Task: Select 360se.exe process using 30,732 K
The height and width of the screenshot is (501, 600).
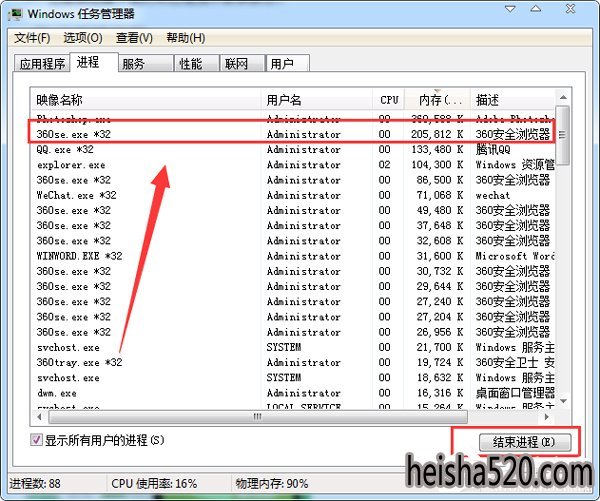Action: [x=293, y=271]
